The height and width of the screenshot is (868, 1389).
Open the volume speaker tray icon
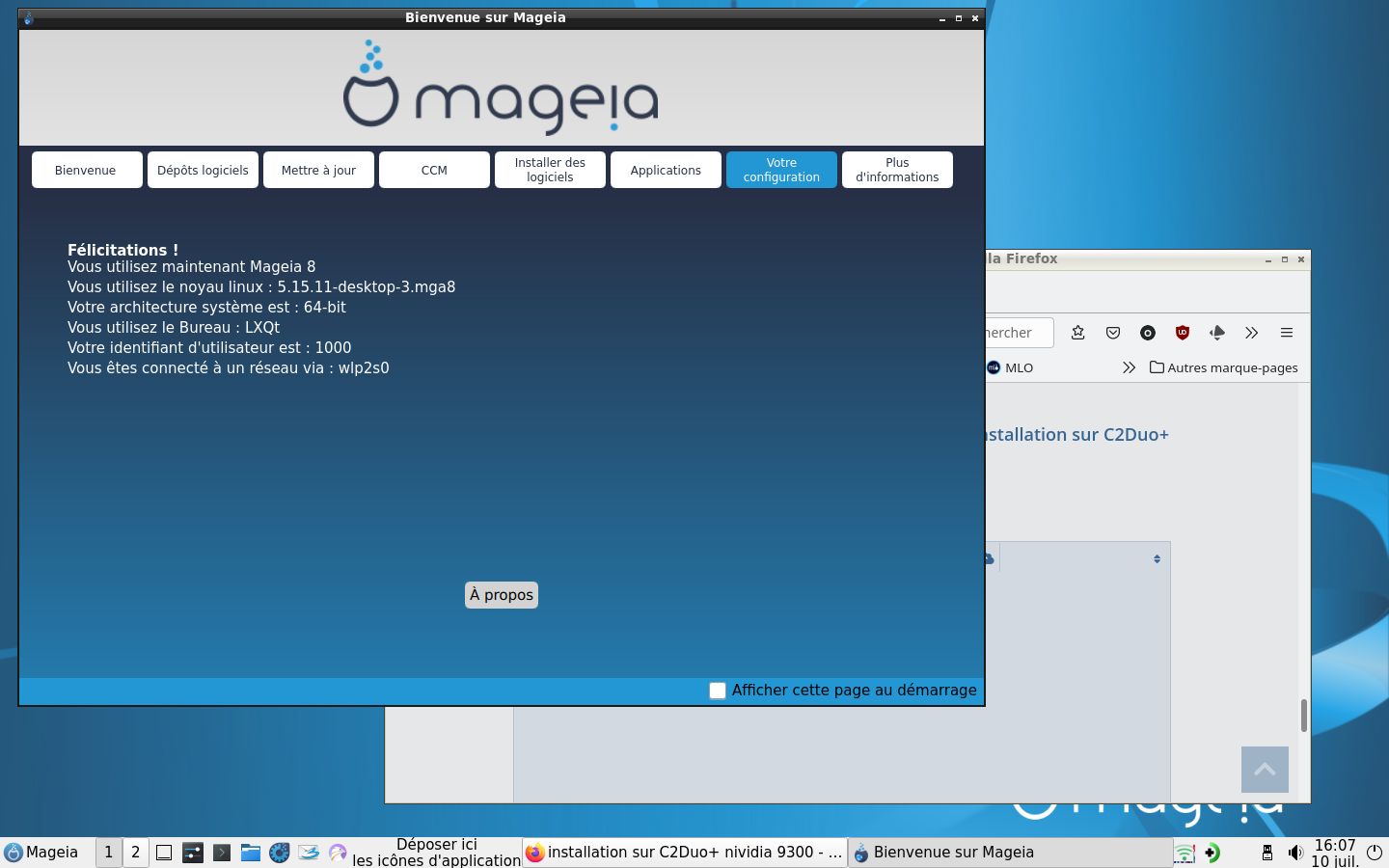tap(1295, 853)
